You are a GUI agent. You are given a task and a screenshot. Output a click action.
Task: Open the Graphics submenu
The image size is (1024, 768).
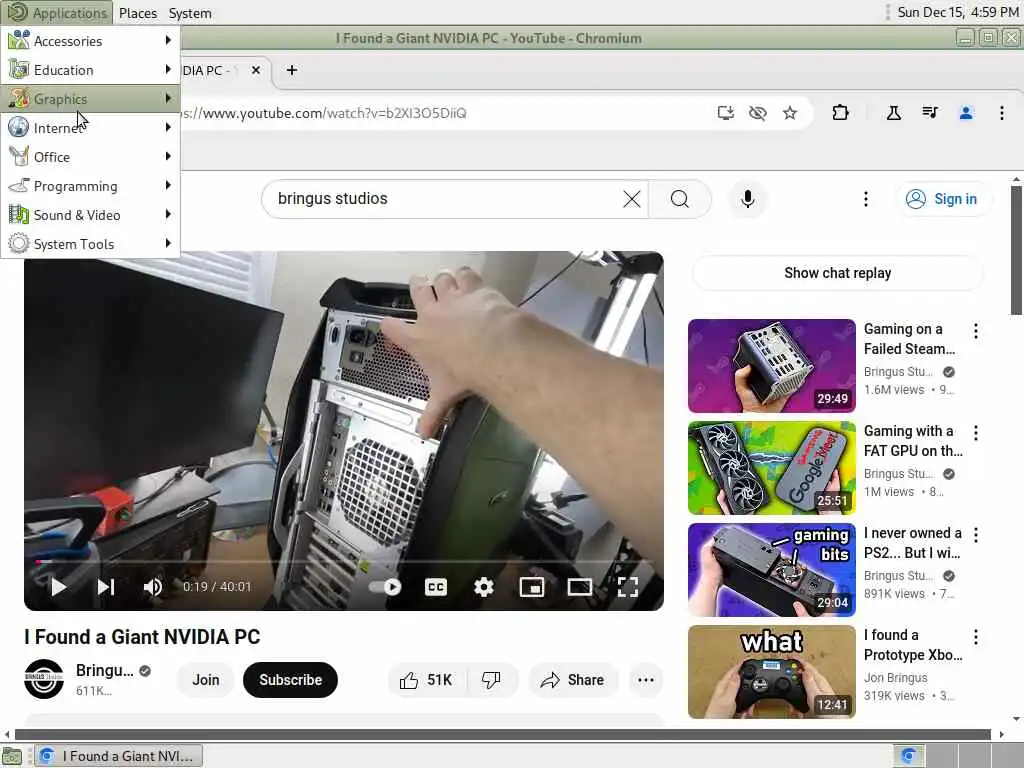[x=90, y=99]
